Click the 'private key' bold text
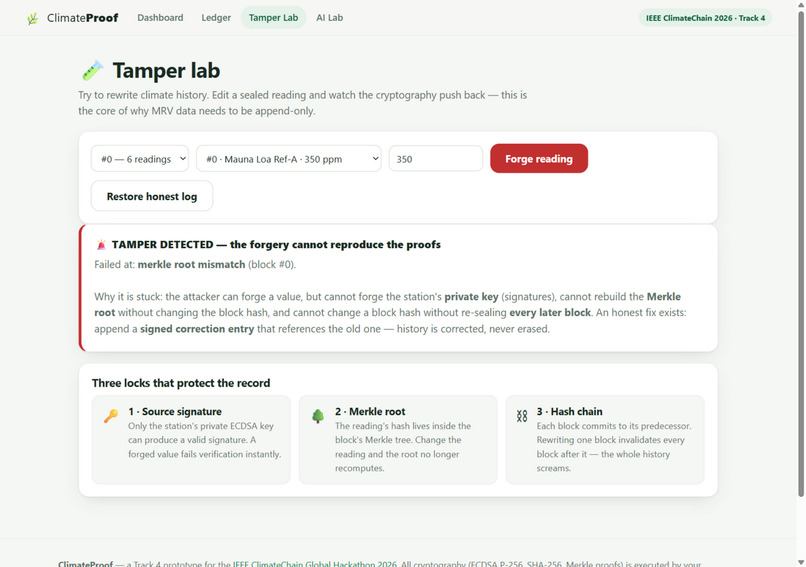The width and height of the screenshot is (806, 567). (x=471, y=297)
